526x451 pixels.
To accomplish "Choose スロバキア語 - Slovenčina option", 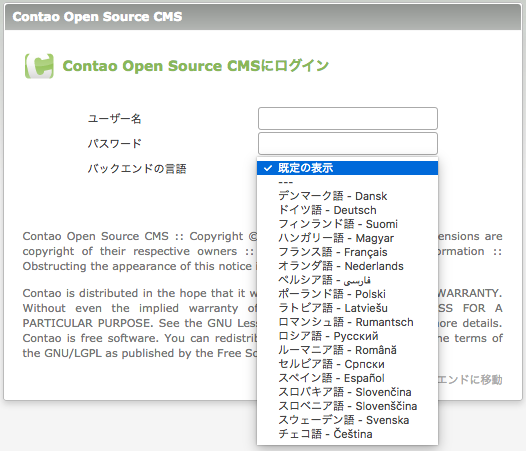I will pos(348,392).
